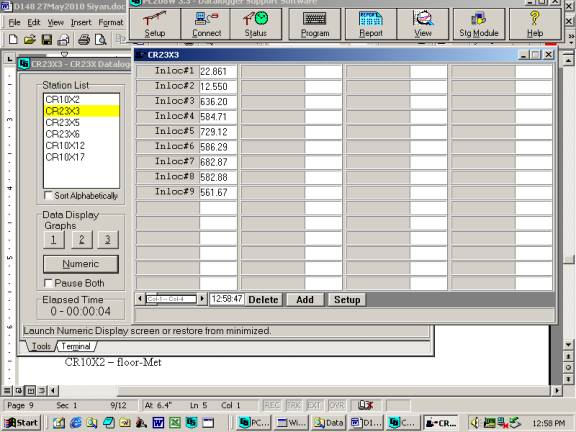Click the View toolbar icon

pos(423,24)
